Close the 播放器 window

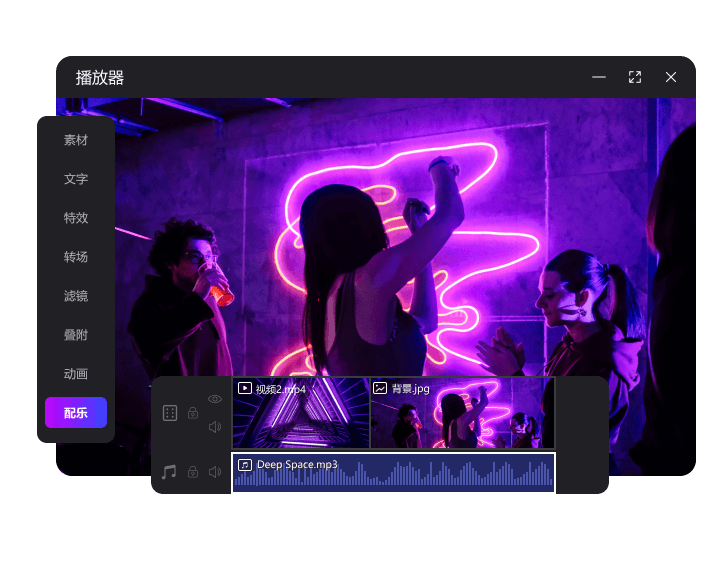coord(671,77)
